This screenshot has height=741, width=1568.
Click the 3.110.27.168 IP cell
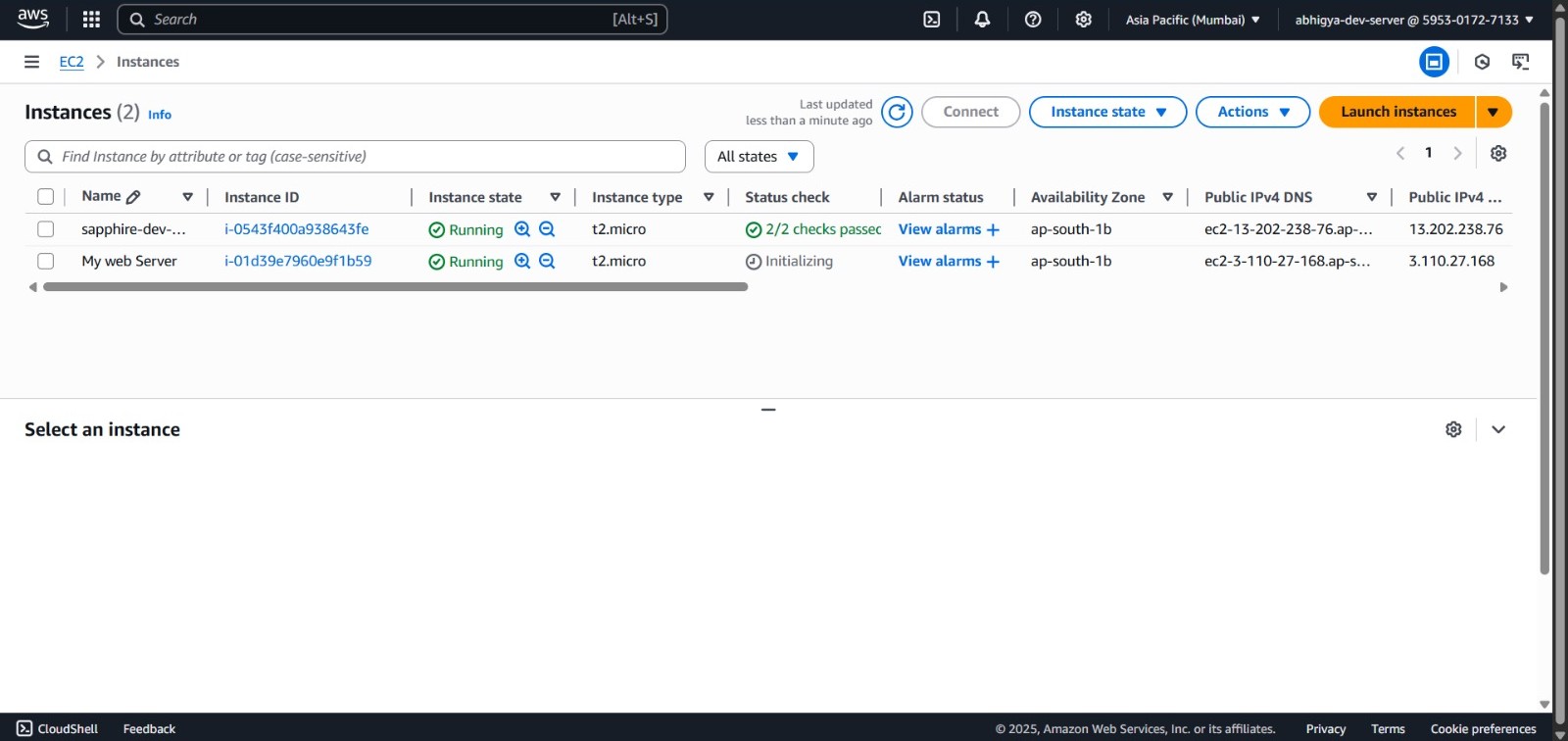point(1451,261)
